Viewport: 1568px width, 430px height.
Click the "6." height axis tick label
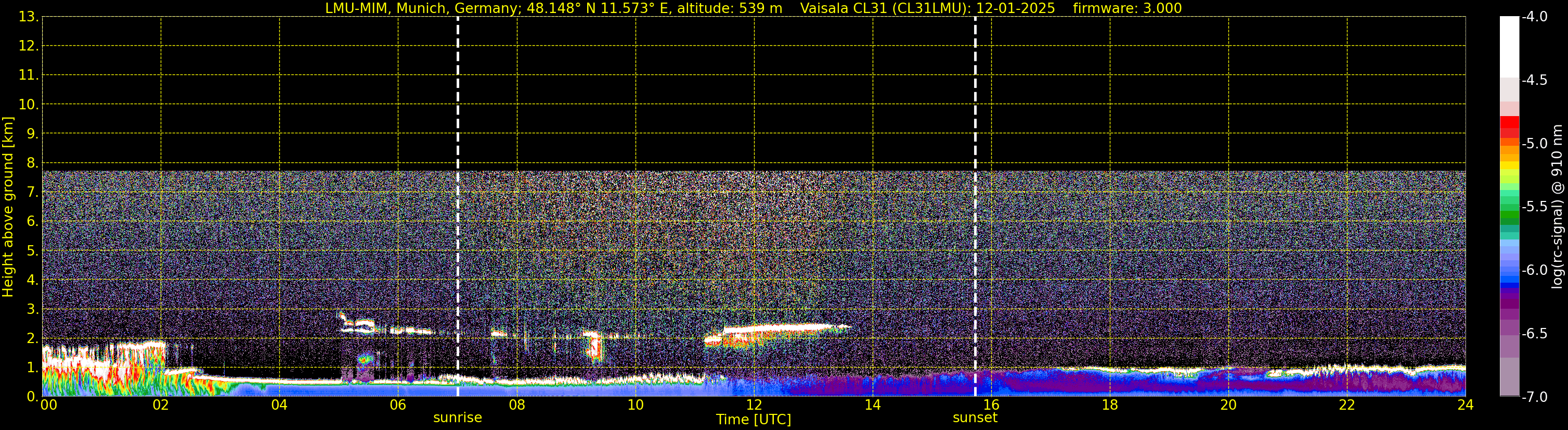click(32, 221)
